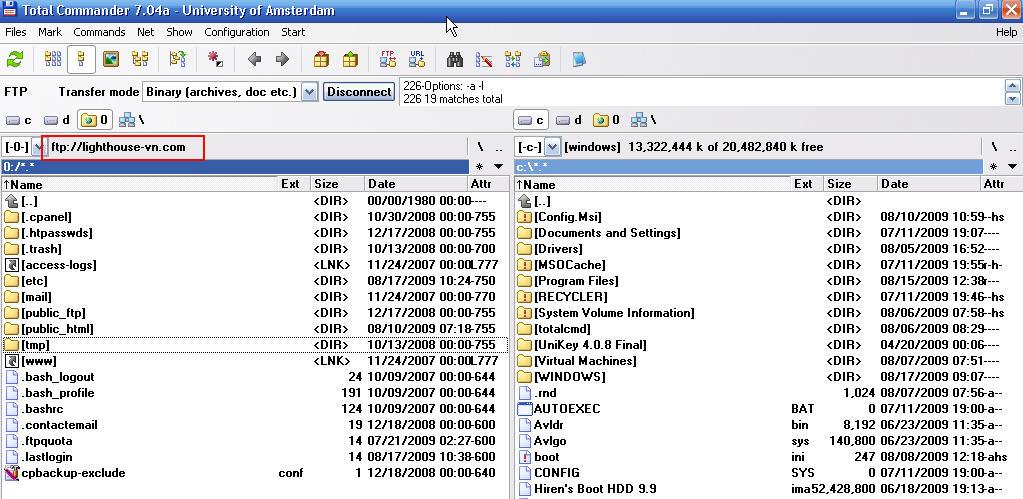Go forward with the right arrow icon
Viewport: 1023px width, 499px height.
pyautogui.click(x=282, y=60)
